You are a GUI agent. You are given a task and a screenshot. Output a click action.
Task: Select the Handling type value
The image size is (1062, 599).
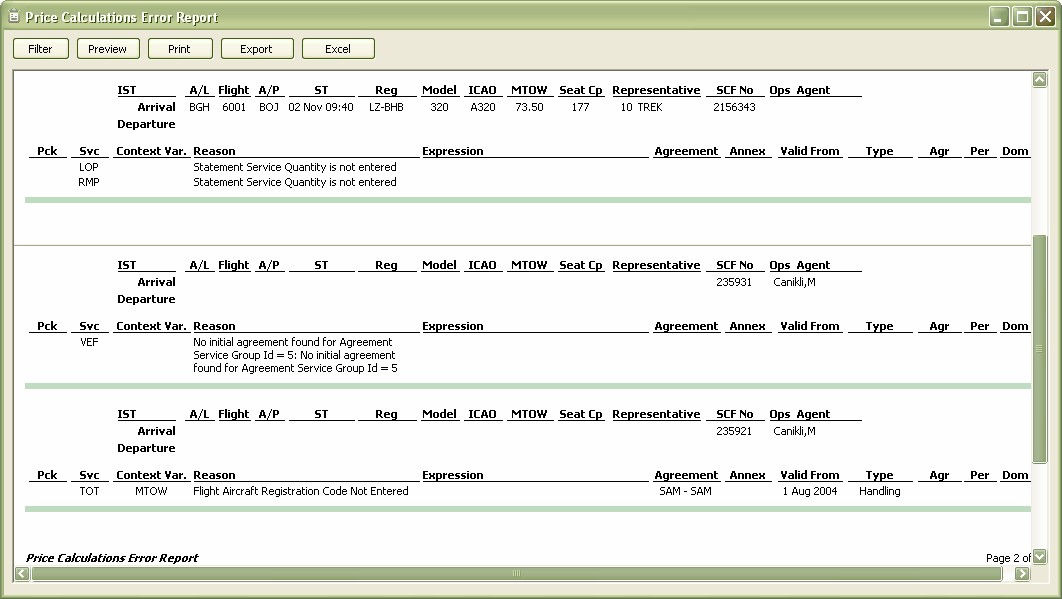[880, 491]
